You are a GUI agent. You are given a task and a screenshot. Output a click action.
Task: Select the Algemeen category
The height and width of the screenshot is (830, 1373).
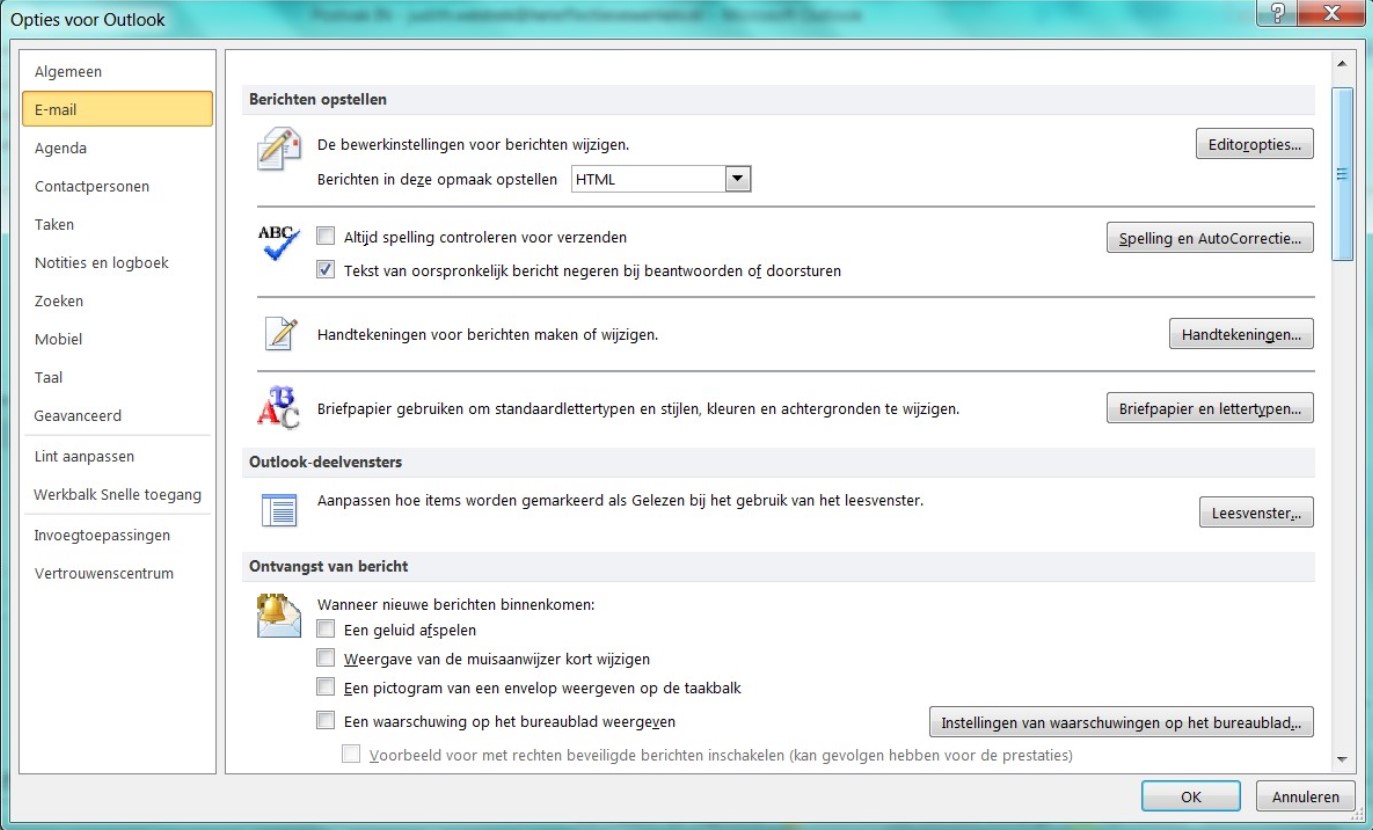click(118, 72)
